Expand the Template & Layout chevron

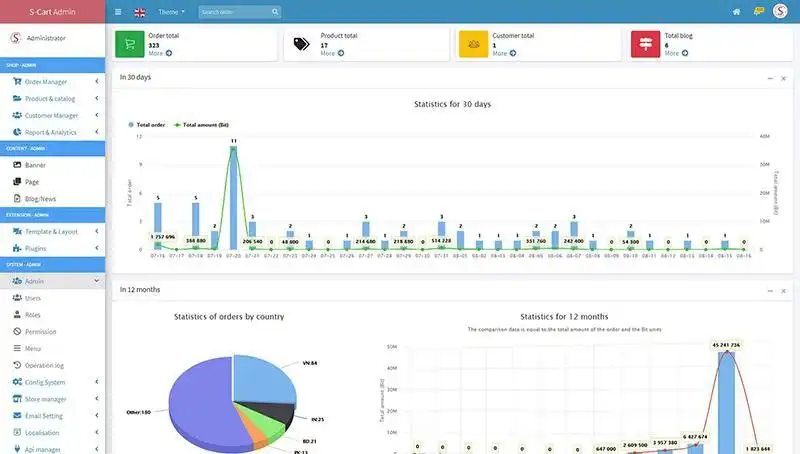(96, 231)
